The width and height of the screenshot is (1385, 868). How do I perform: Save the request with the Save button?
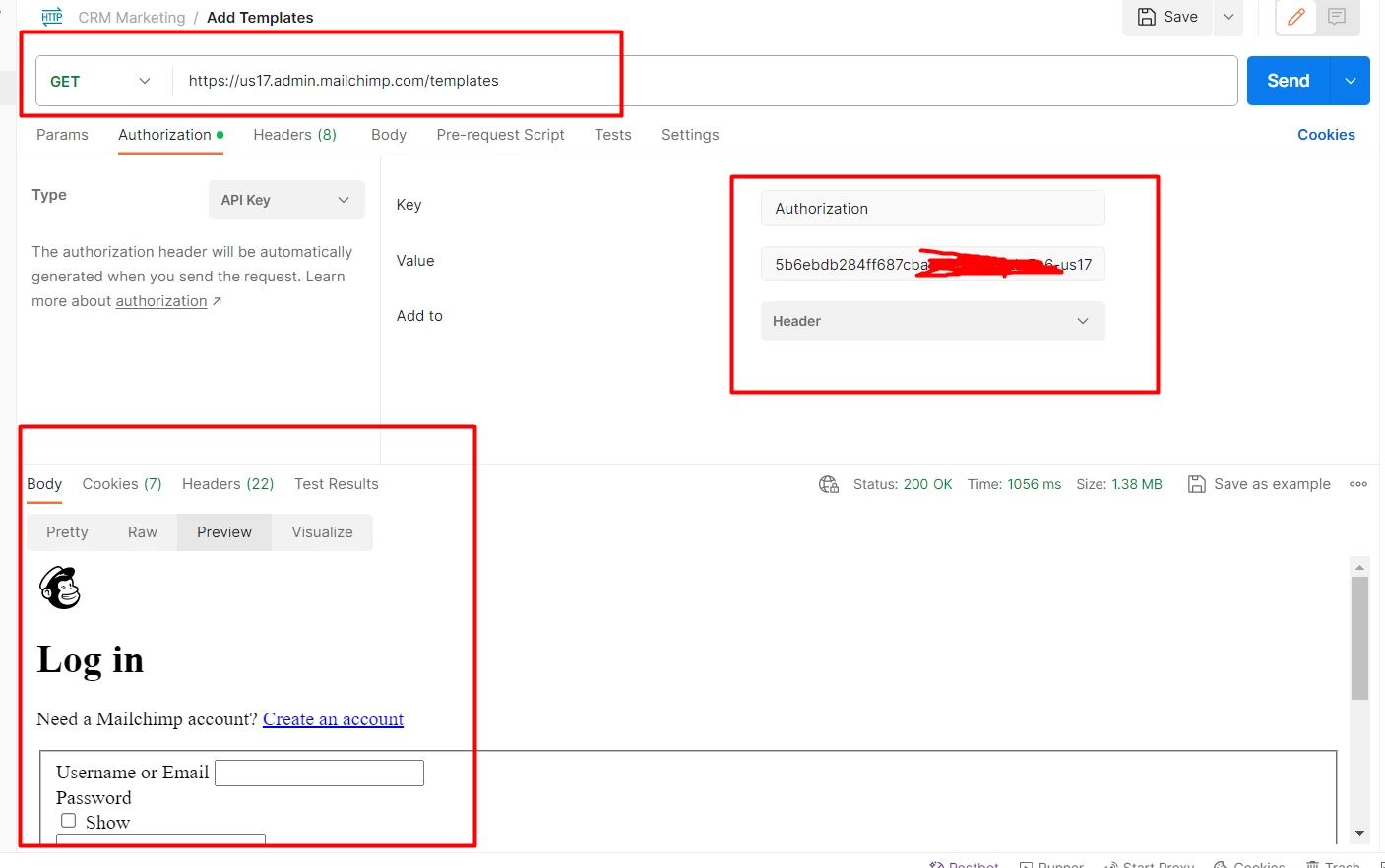click(1167, 17)
